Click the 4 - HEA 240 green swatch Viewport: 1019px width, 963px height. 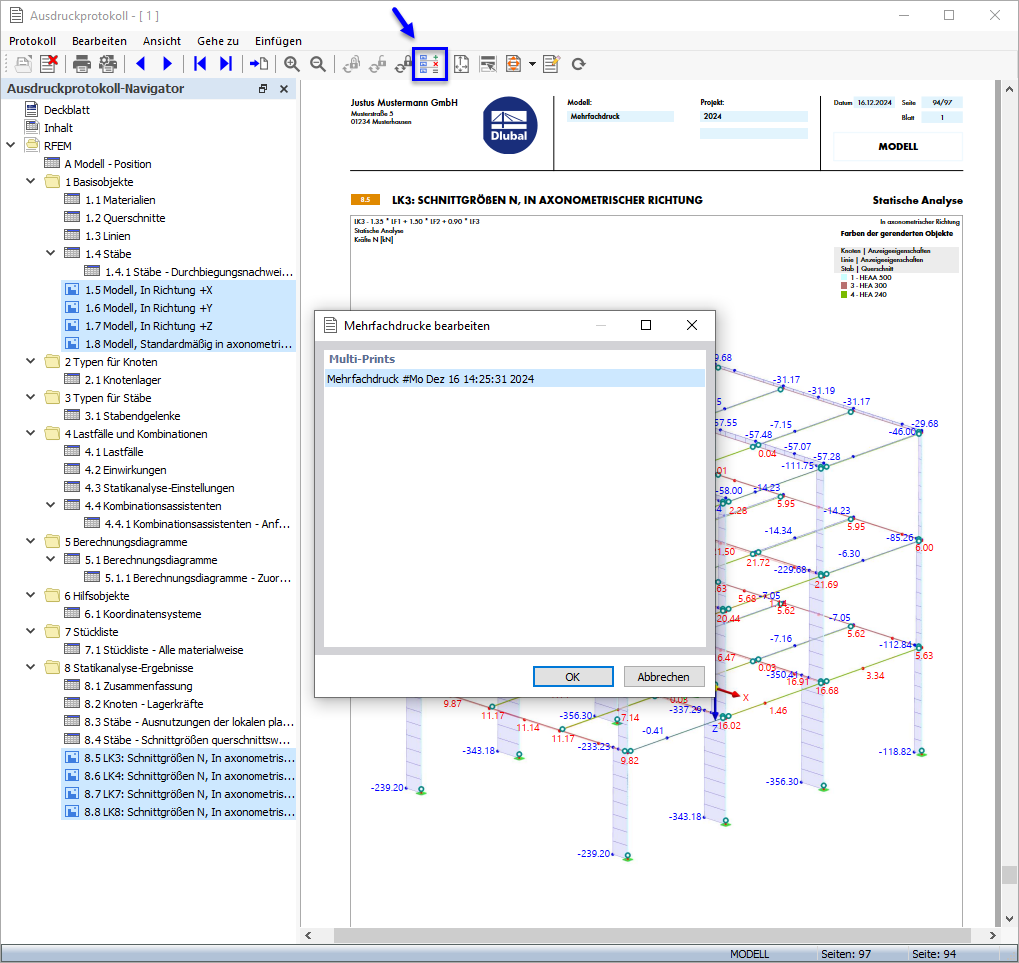click(844, 294)
